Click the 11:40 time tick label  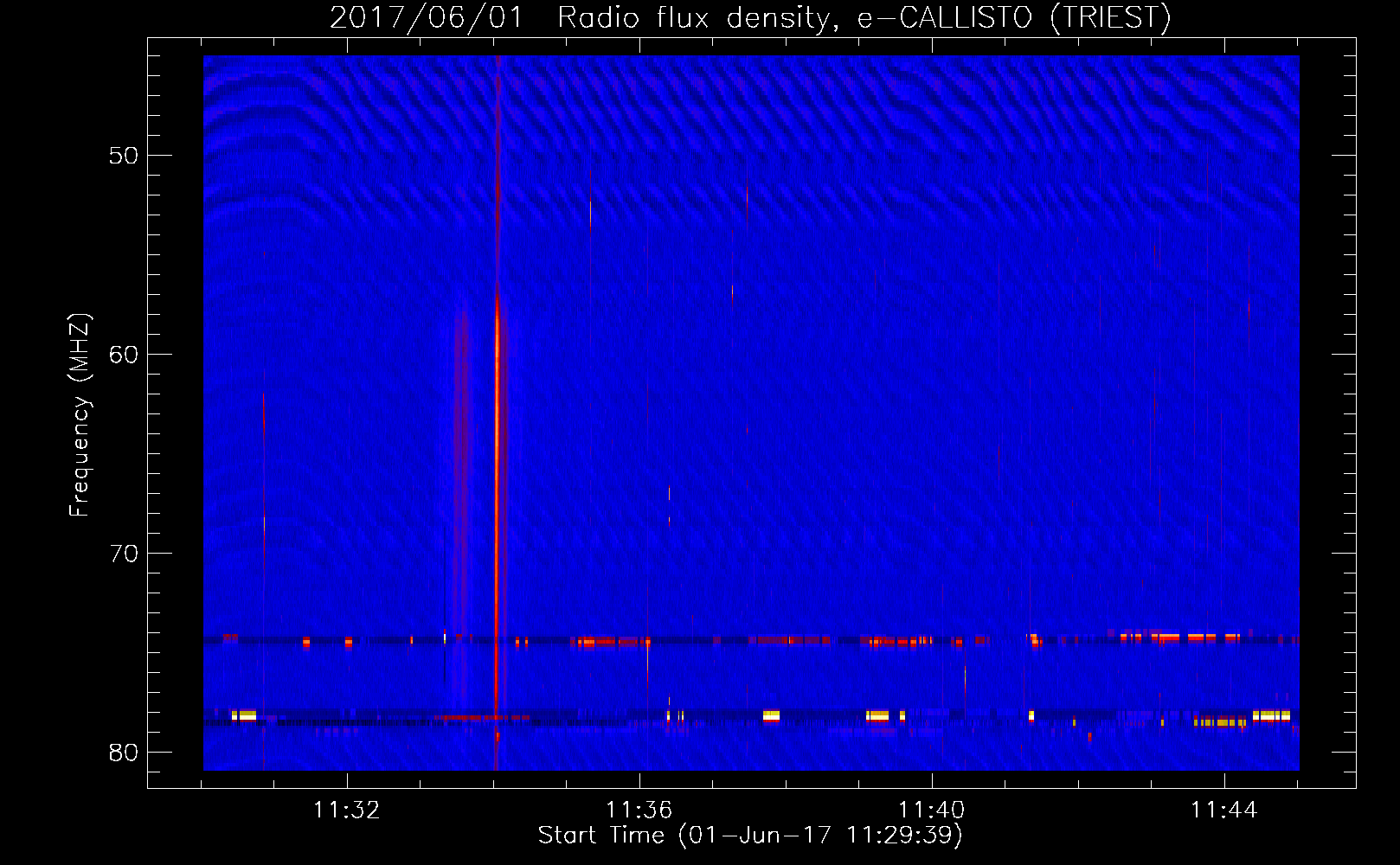(931, 811)
